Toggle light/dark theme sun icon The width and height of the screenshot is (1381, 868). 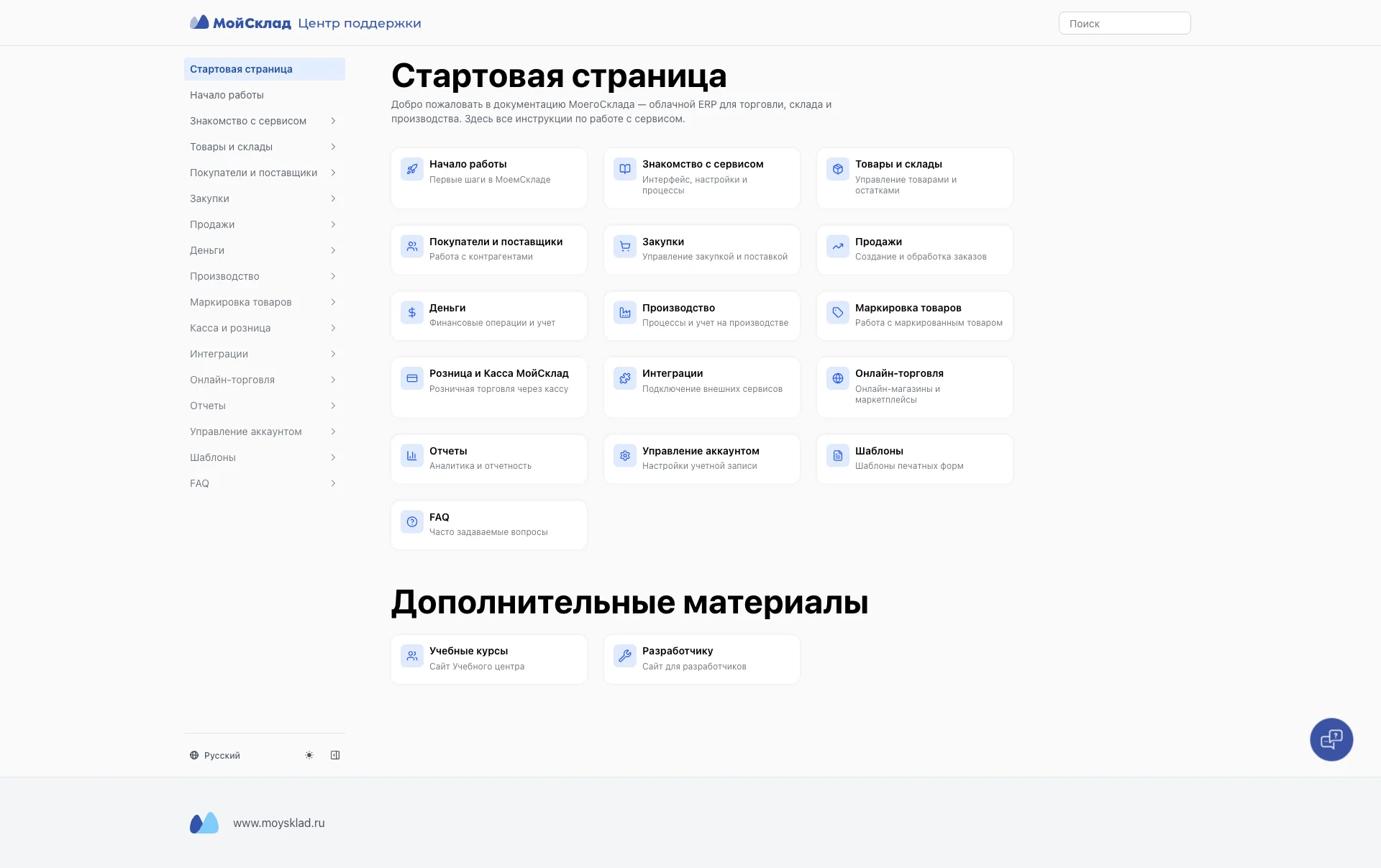pos(309,755)
